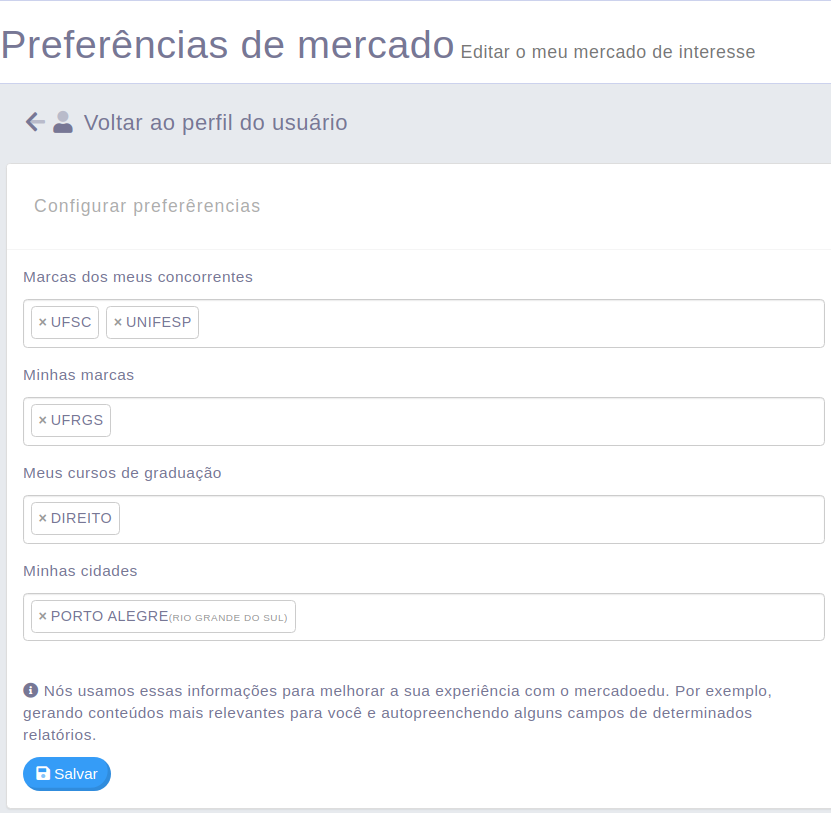Click the info icon beside the notice
This screenshot has width=831, height=813.
[x=31, y=691]
